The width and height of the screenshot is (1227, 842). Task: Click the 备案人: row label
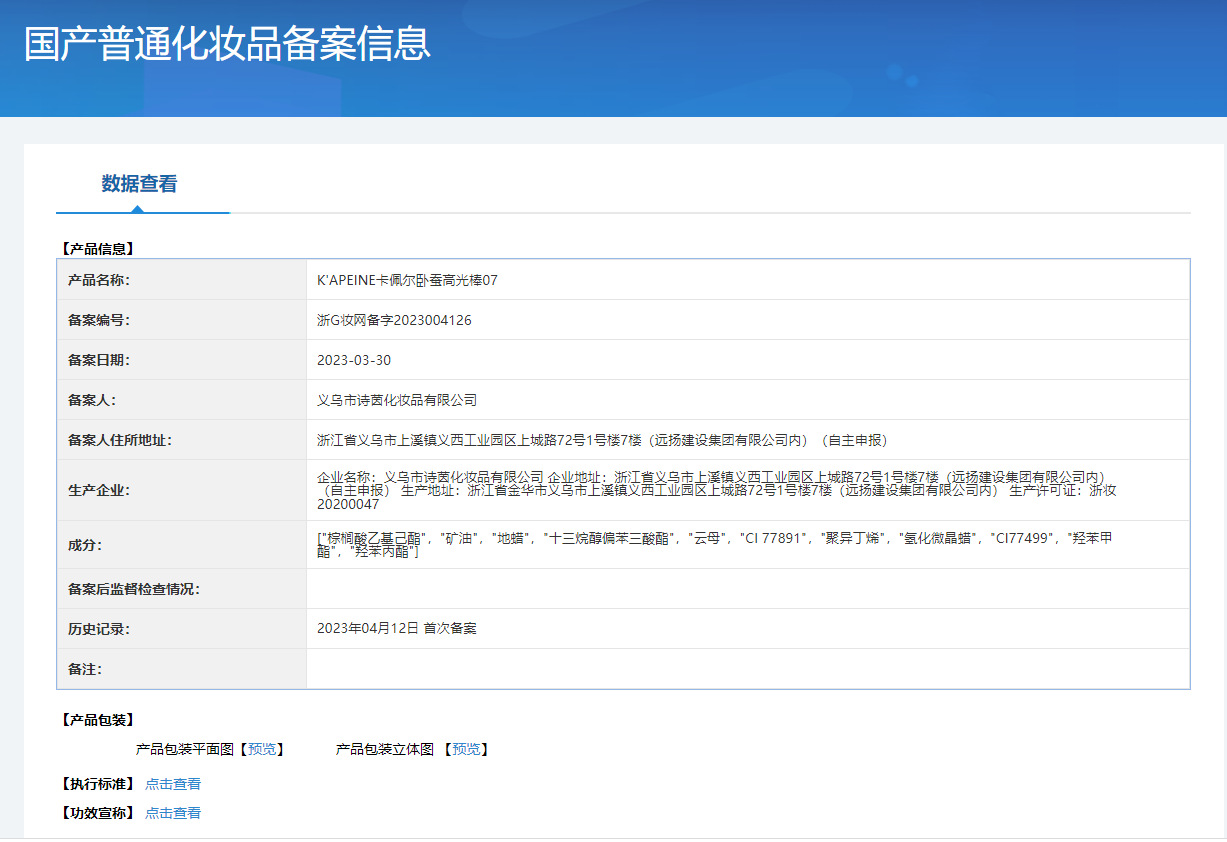point(92,400)
